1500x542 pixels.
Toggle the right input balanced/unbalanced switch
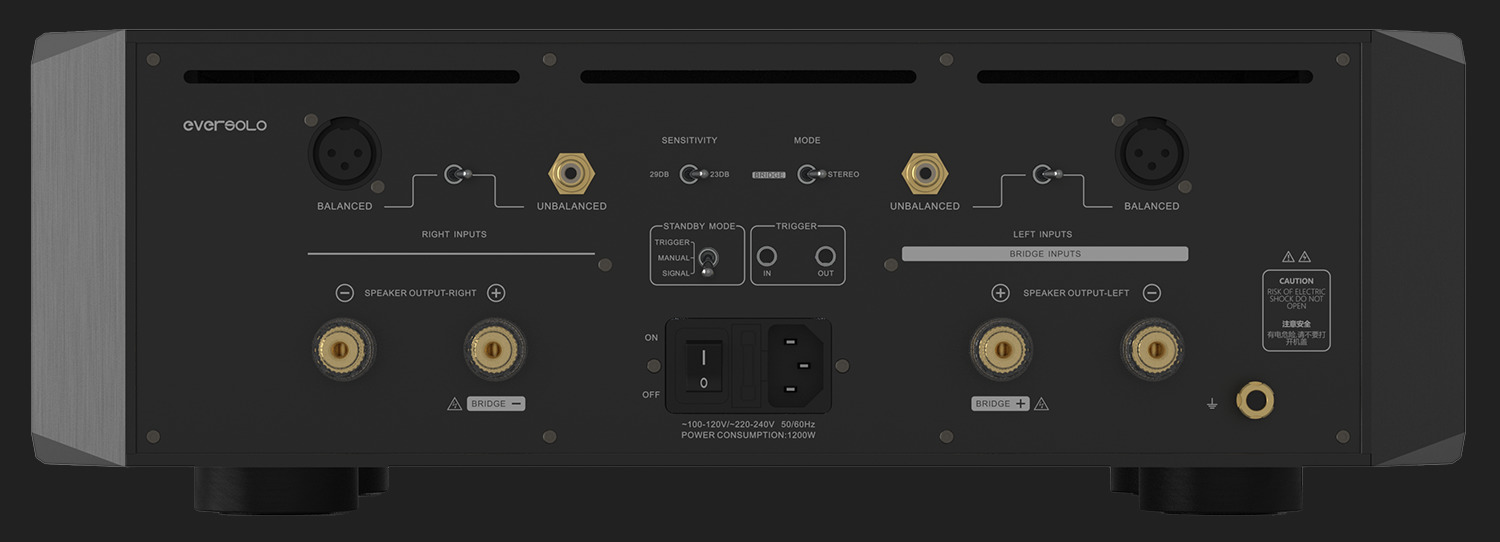pyautogui.click(x=455, y=174)
